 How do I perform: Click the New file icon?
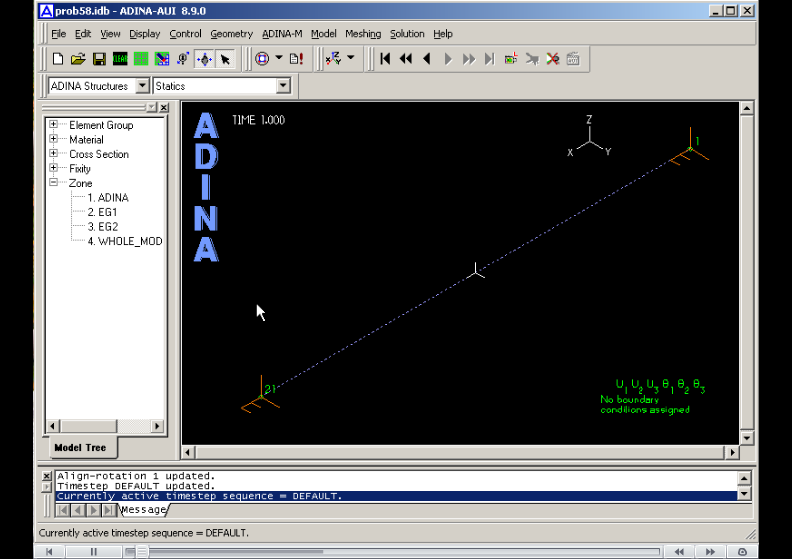[58, 59]
